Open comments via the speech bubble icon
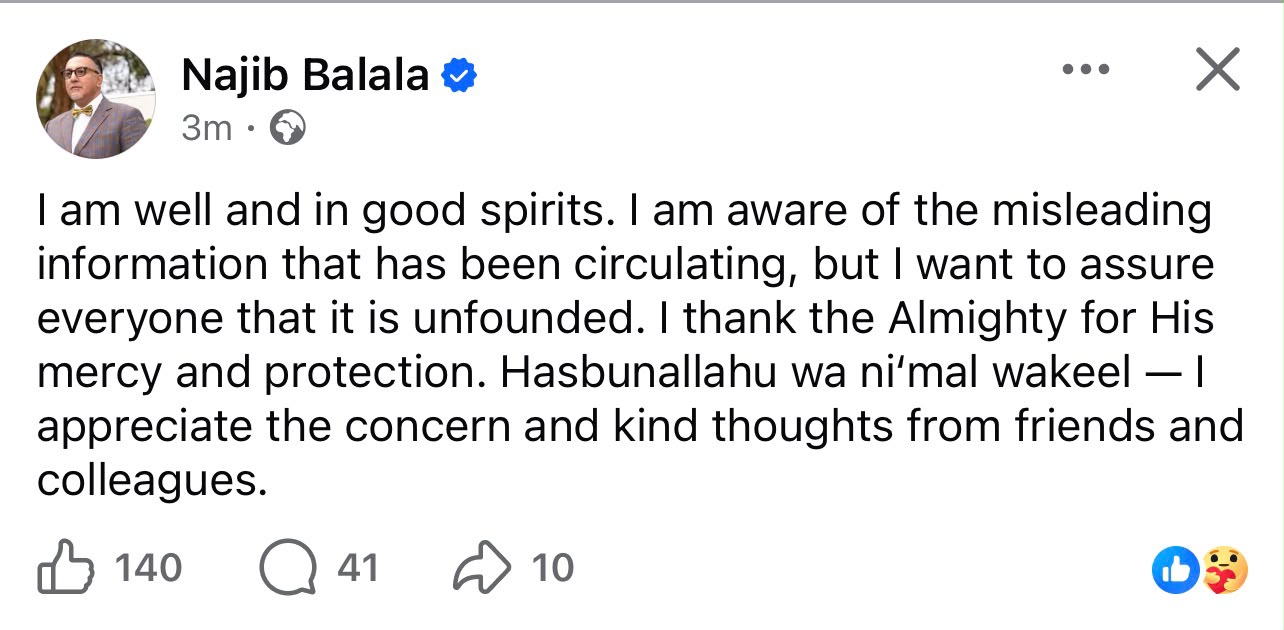 click(287, 569)
